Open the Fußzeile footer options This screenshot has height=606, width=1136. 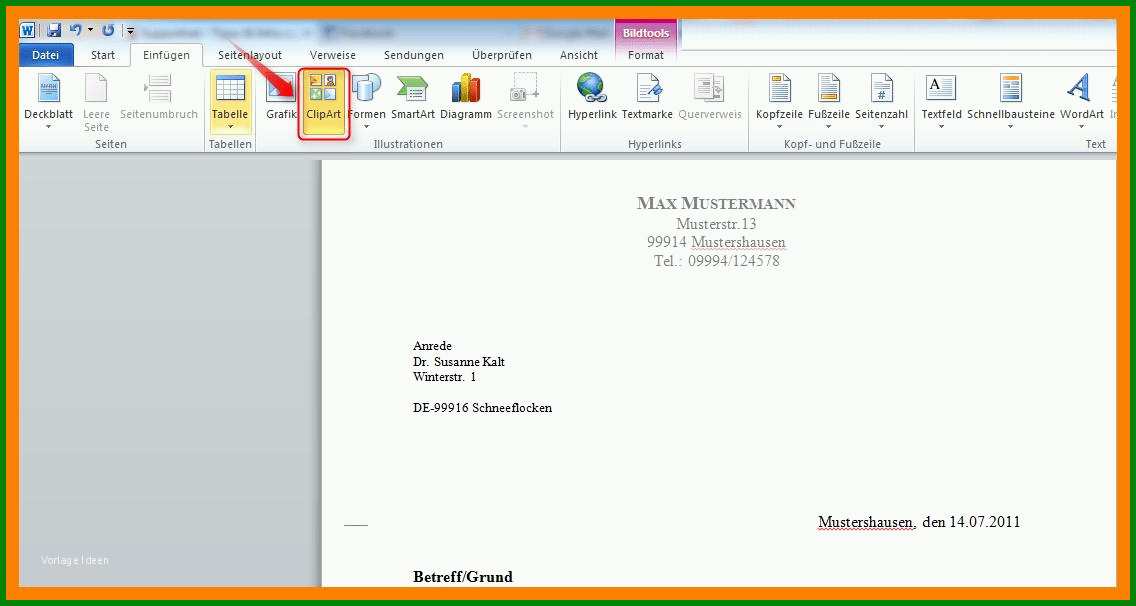pos(828,97)
